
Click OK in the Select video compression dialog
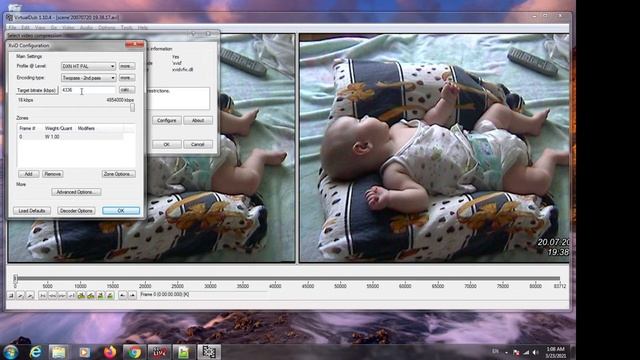167,144
